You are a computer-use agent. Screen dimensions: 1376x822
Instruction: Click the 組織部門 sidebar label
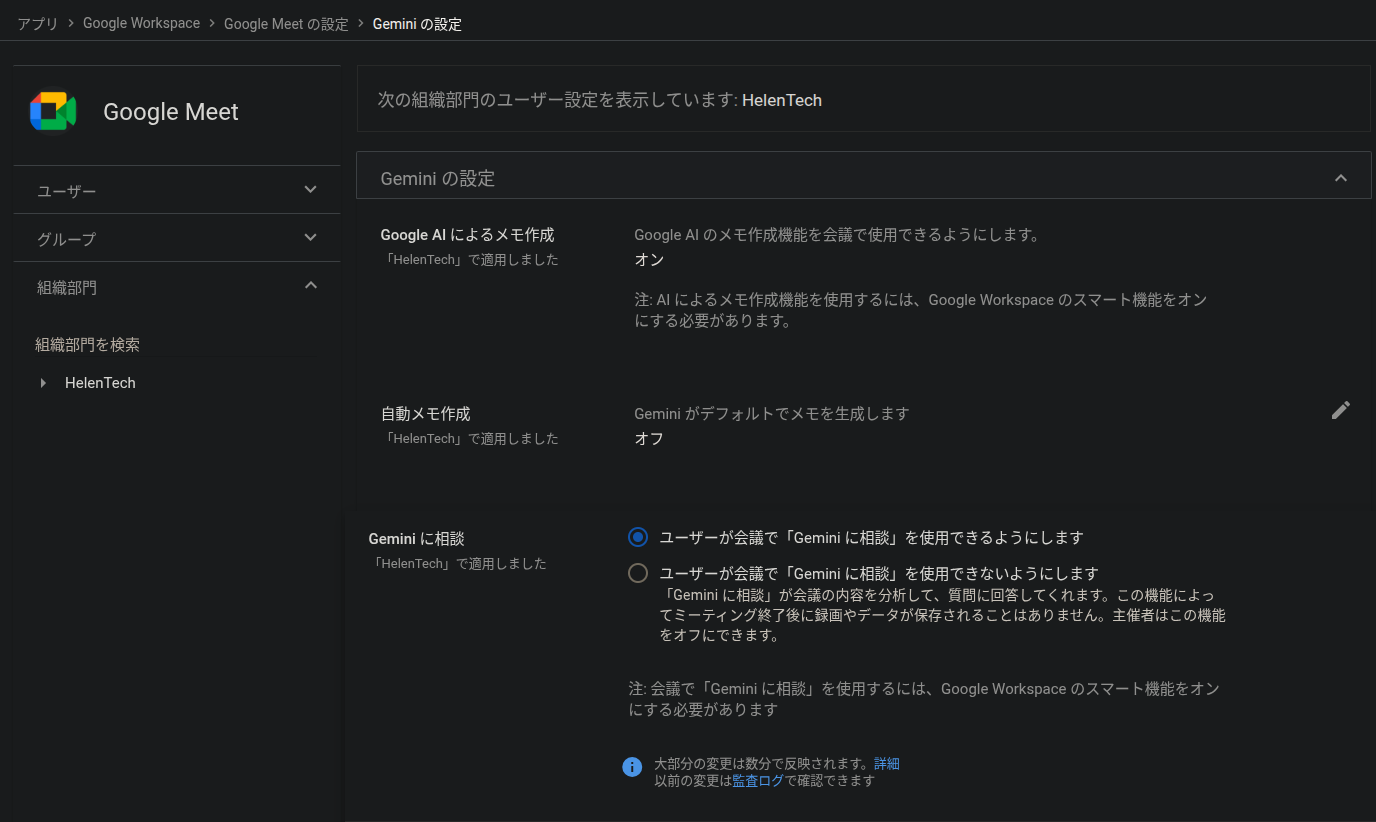[67, 287]
